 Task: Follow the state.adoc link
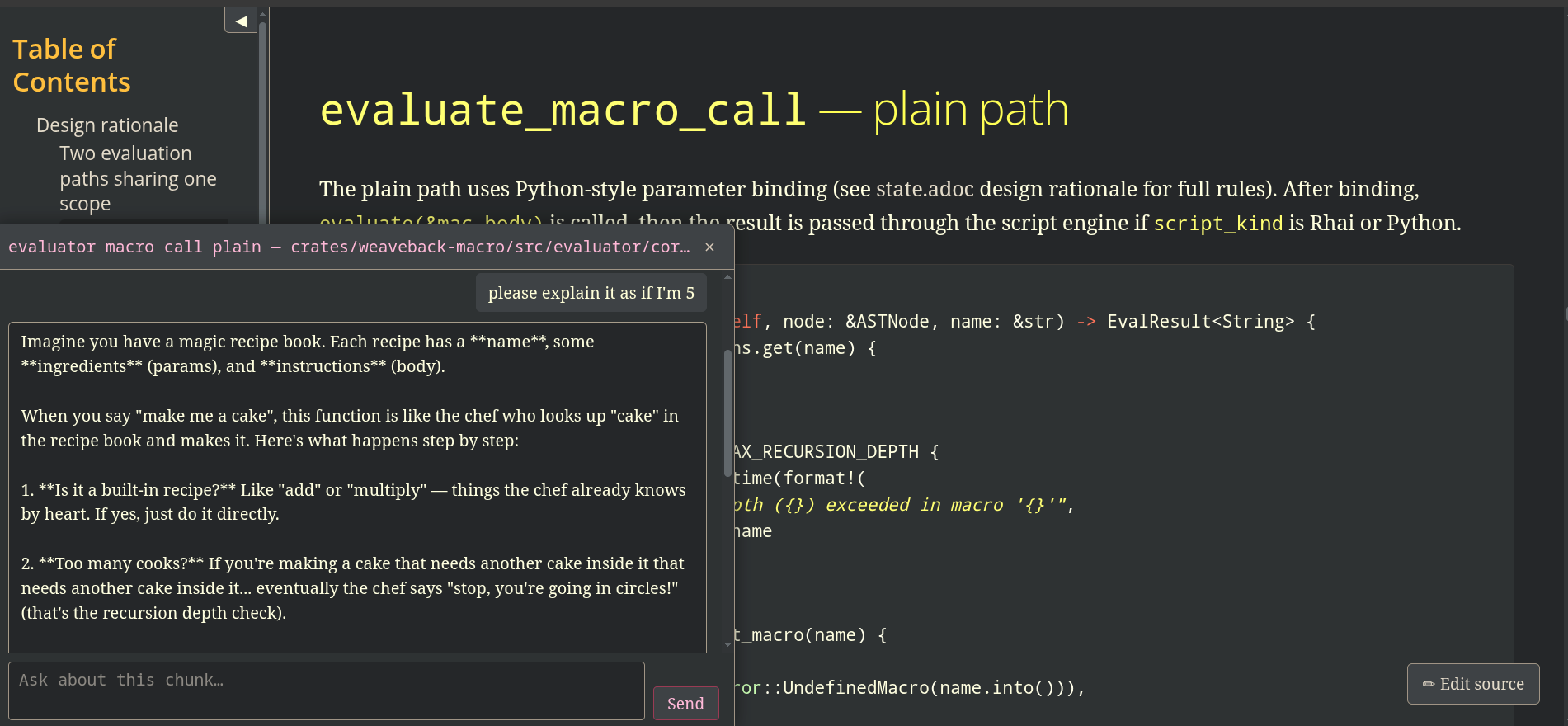click(x=925, y=189)
